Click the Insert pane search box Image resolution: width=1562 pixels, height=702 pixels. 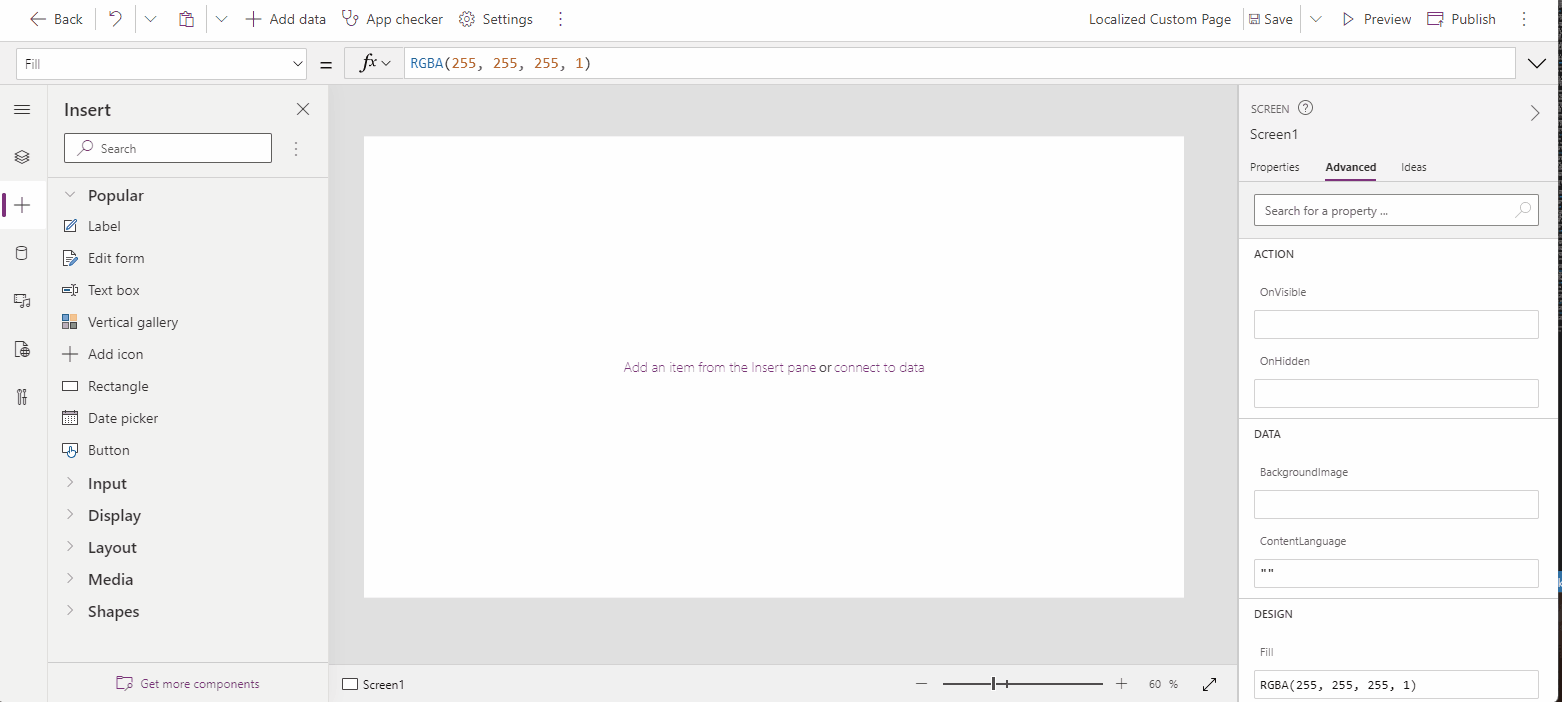[168, 148]
